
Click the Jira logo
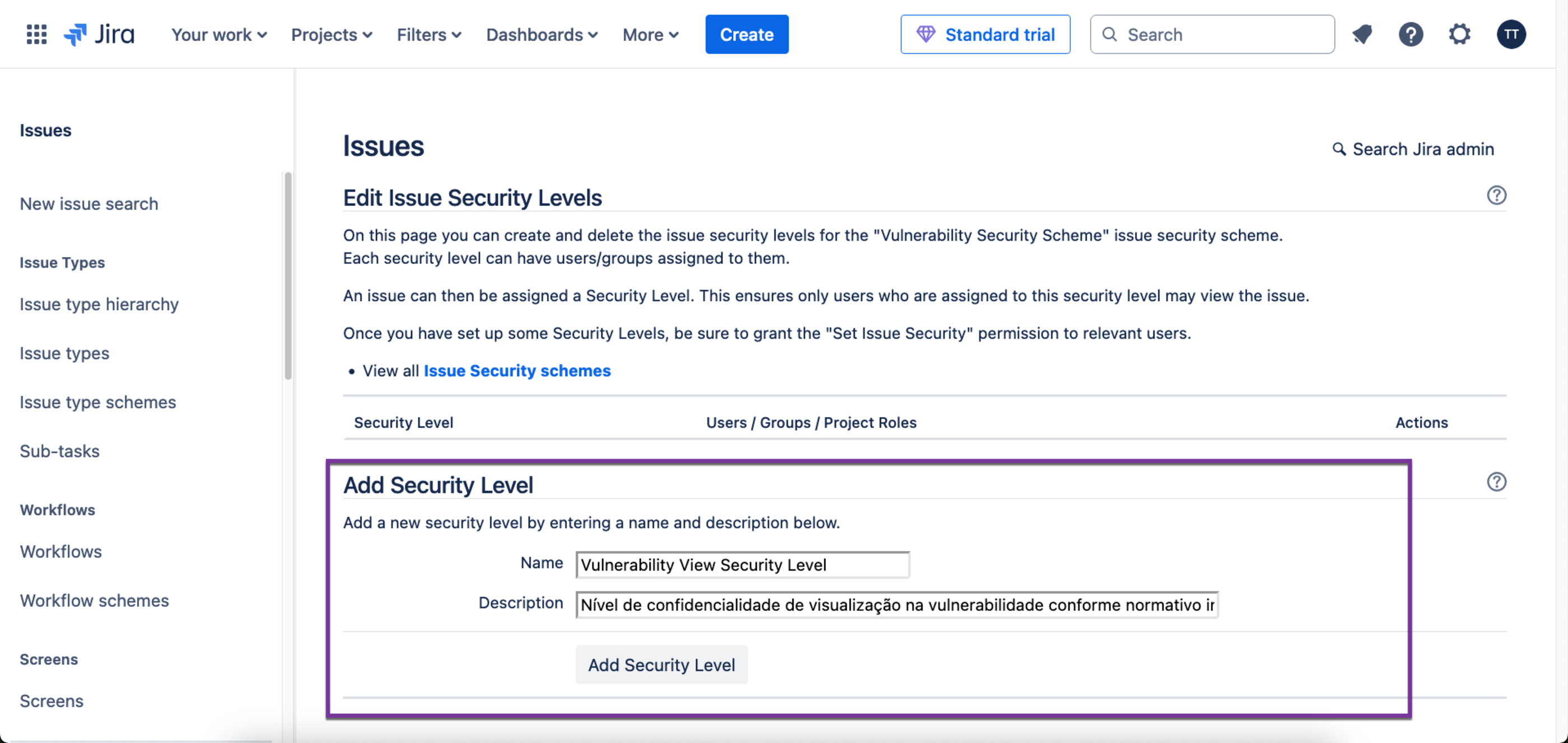[x=99, y=35]
